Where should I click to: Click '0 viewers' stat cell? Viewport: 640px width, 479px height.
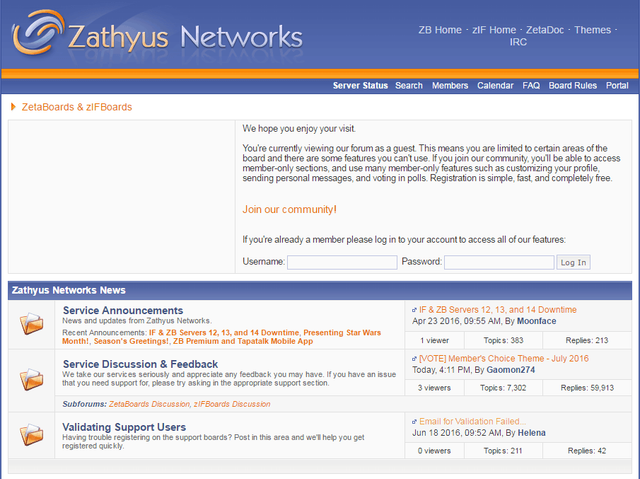(x=434, y=451)
